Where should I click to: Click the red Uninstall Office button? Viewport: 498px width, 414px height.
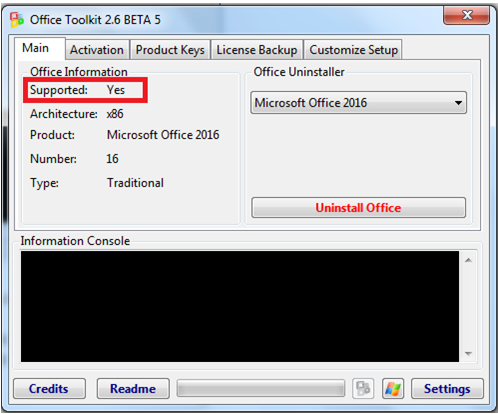tap(358, 208)
